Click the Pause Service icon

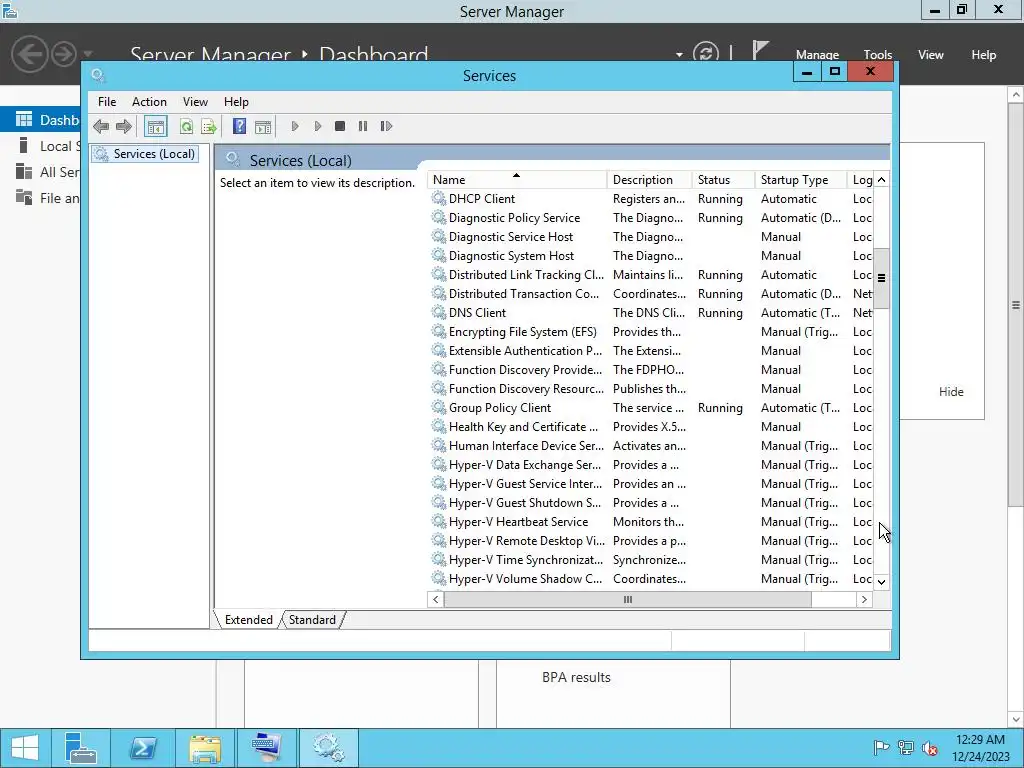(x=363, y=126)
